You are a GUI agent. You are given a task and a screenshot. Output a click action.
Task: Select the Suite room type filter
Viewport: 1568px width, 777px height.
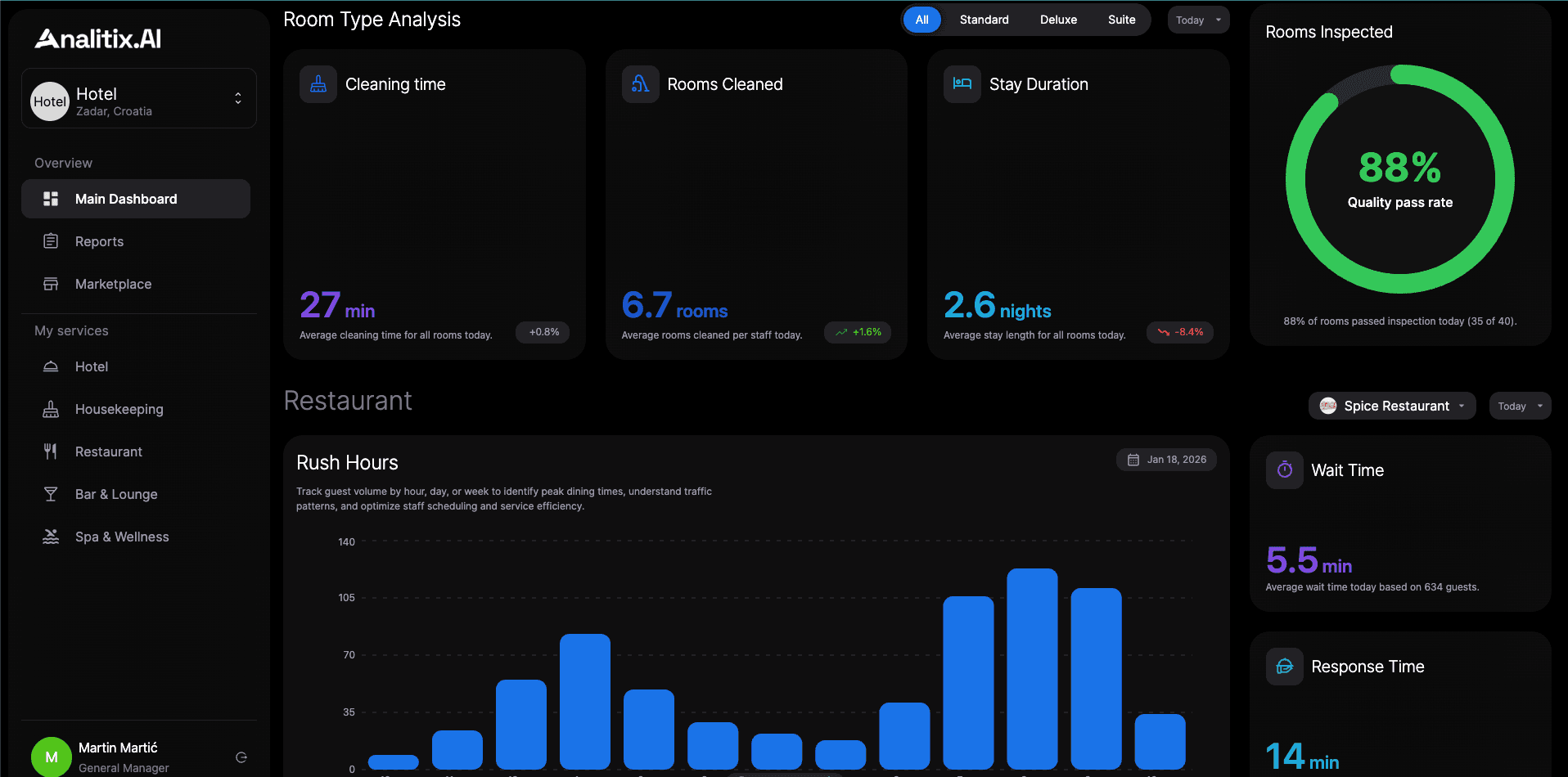[x=1121, y=20]
